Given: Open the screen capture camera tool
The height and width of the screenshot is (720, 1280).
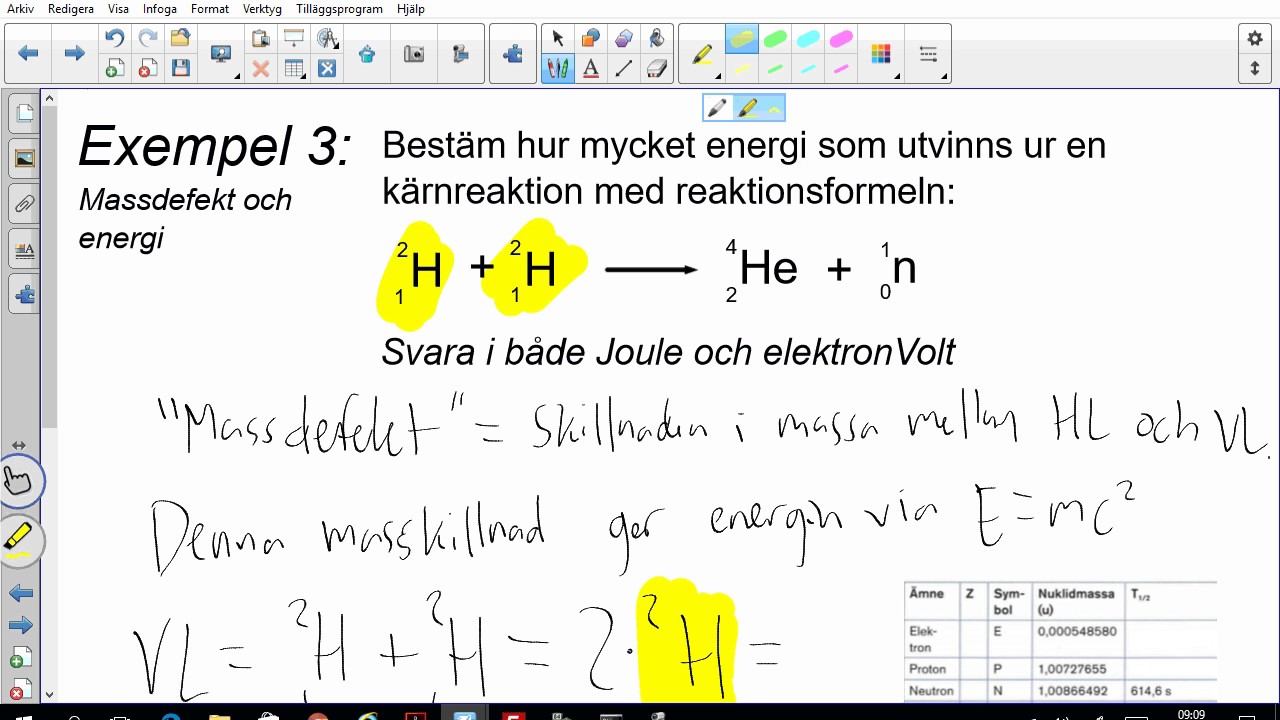Looking at the screenshot, I should tap(414, 54).
